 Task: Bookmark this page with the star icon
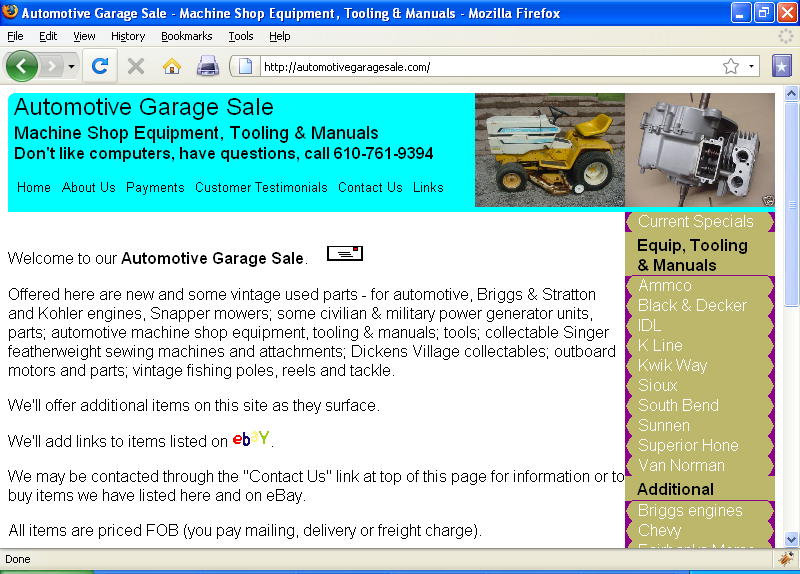[731, 66]
